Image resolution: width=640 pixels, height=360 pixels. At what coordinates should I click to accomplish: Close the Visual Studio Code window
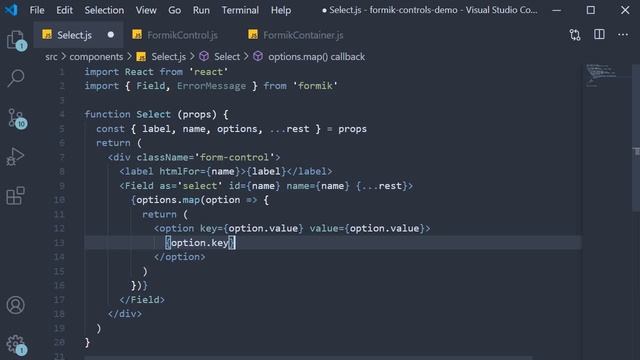click(625, 10)
